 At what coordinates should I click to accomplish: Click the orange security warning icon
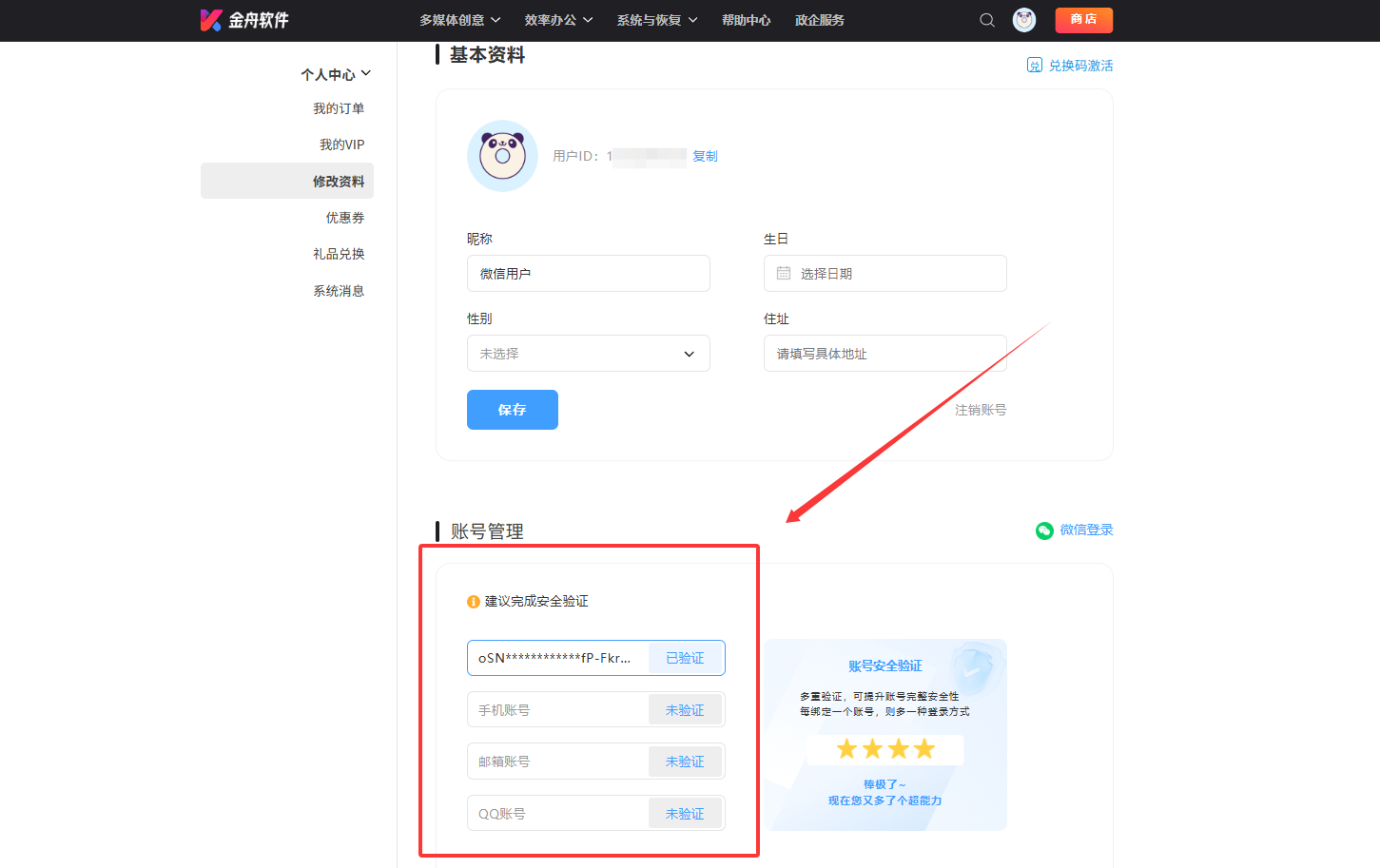tap(474, 602)
